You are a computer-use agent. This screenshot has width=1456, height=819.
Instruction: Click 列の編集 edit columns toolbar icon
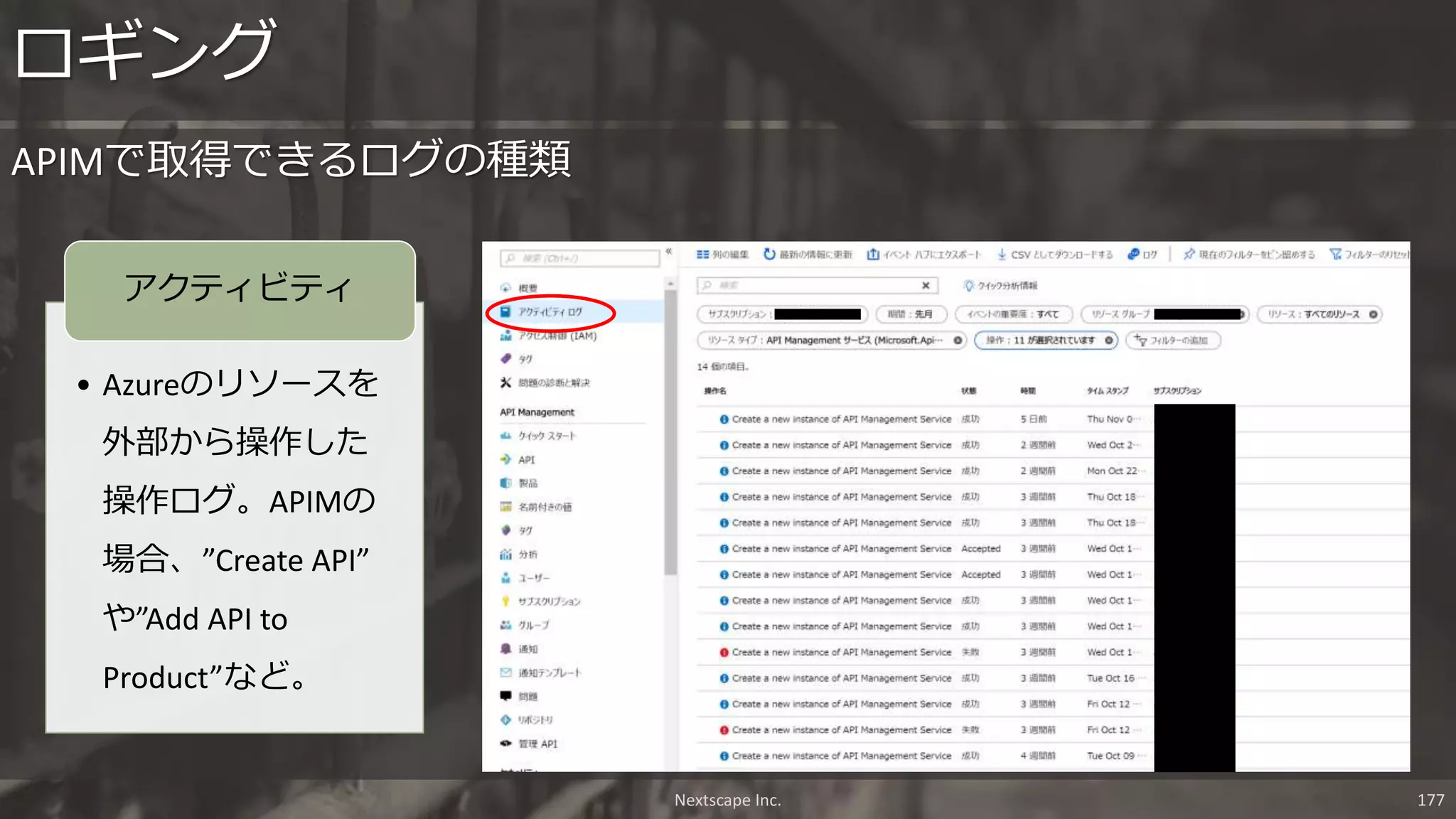point(702,255)
